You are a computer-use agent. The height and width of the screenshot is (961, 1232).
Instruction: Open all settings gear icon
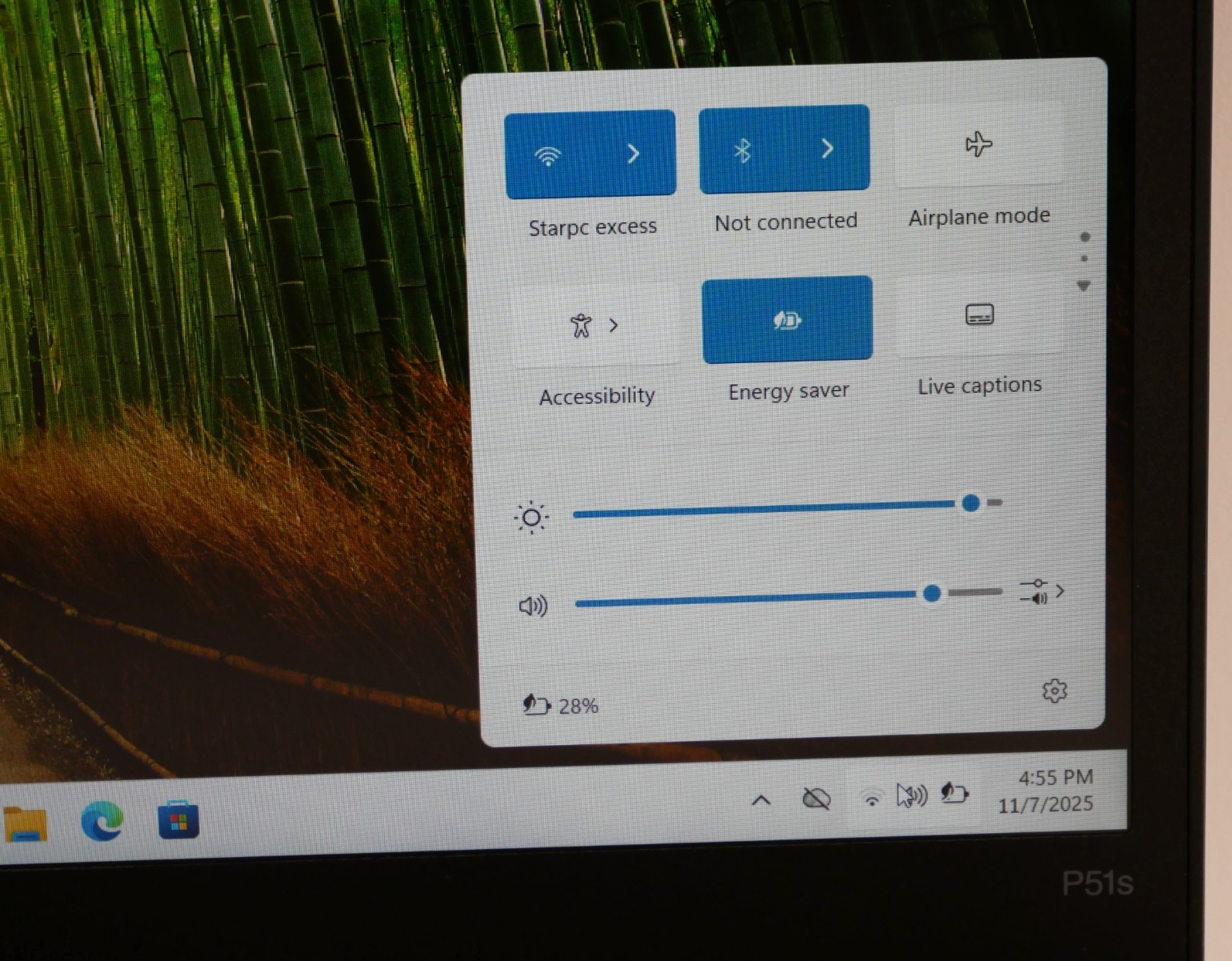pos(1054,691)
